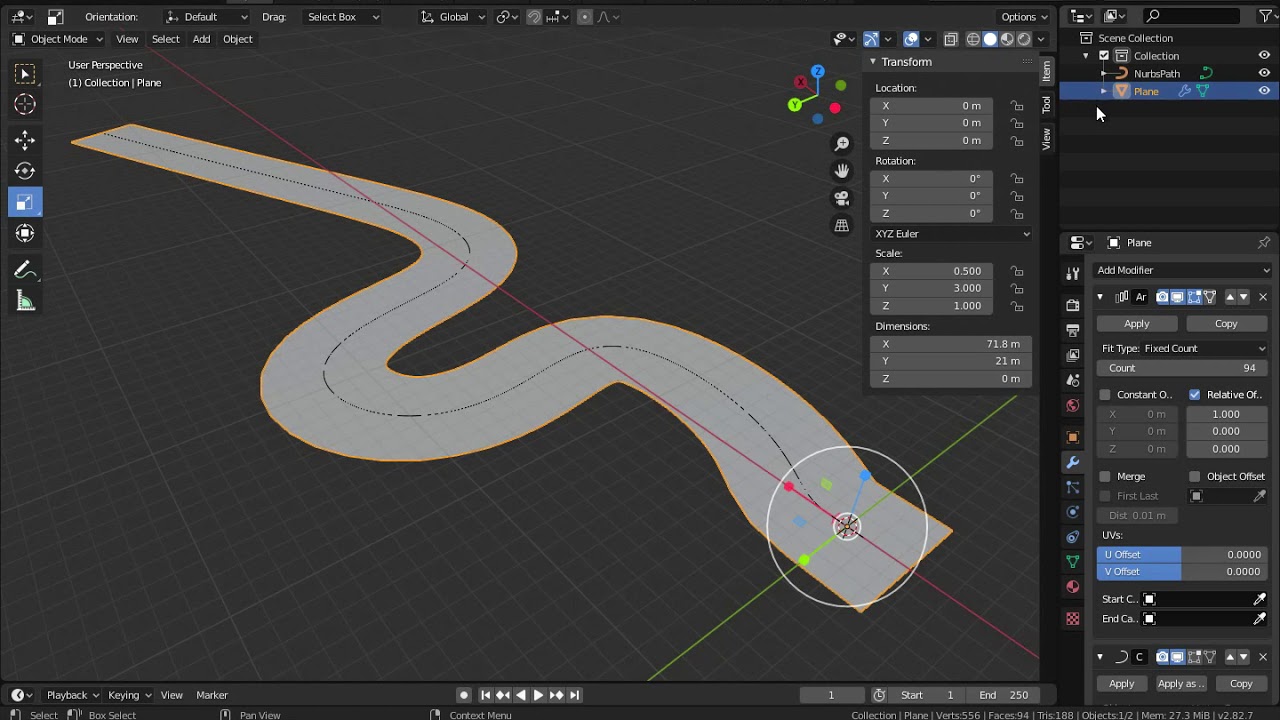Open the Global transform orientation dropdown
The height and width of the screenshot is (720, 1280).
coord(453,17)
